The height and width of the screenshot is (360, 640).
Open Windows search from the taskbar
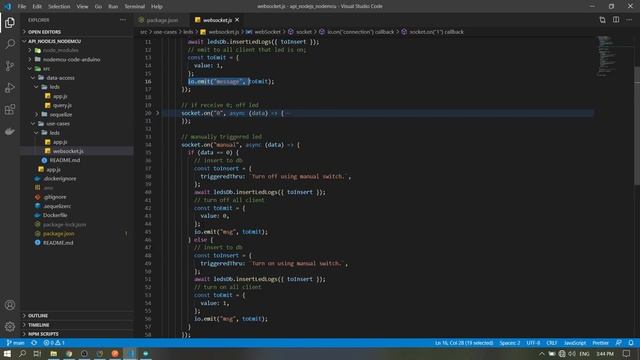click(x=22, y=353)
